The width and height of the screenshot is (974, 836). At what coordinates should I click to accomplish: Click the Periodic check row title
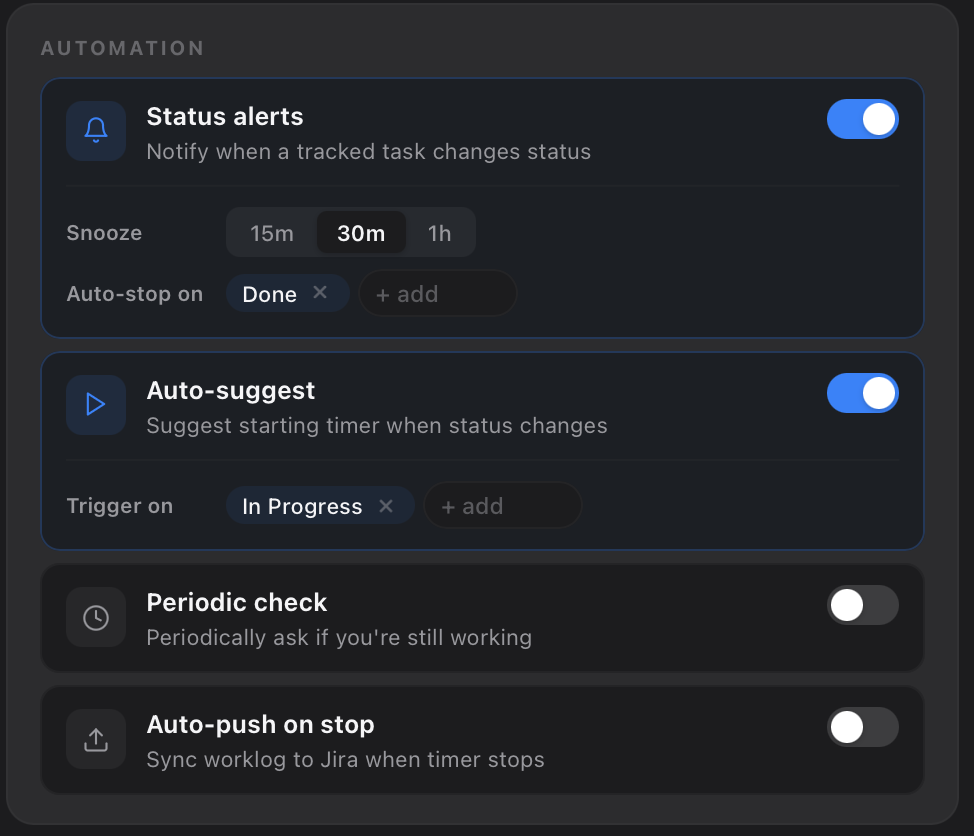pos(237,603)
